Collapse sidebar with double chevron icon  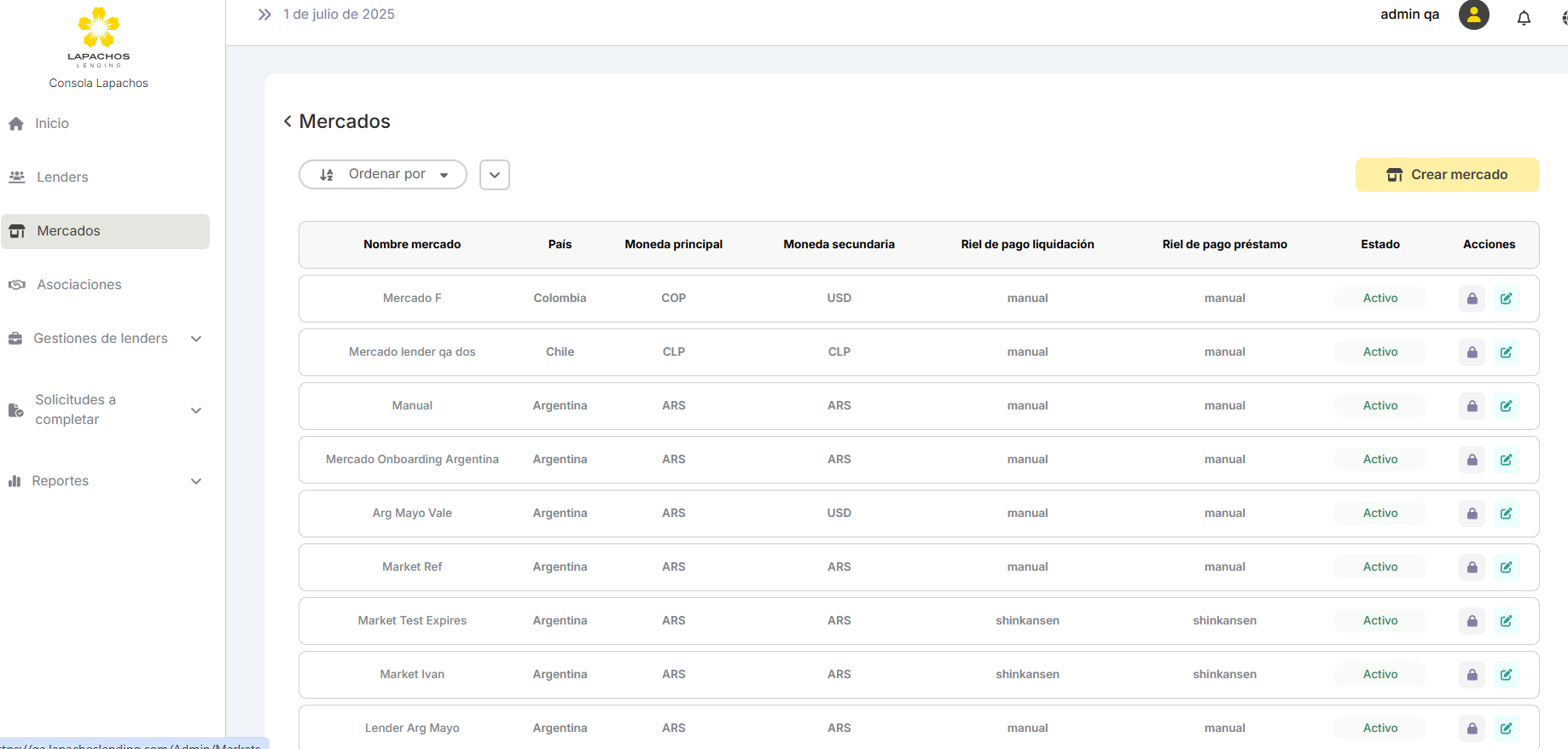pos(264,15)
